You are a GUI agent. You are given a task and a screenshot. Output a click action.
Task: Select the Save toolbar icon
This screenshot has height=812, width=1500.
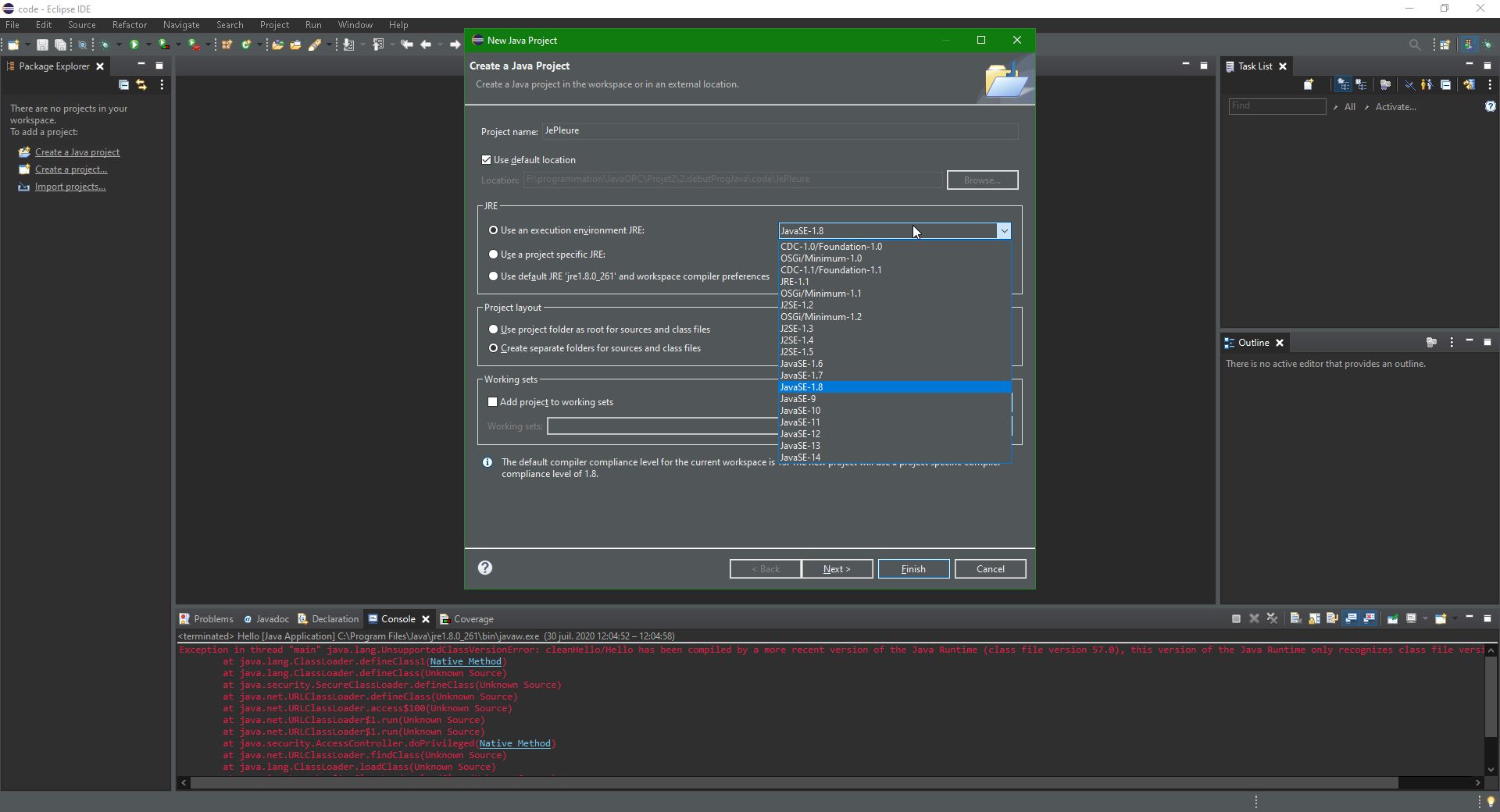tap(41, 45)
